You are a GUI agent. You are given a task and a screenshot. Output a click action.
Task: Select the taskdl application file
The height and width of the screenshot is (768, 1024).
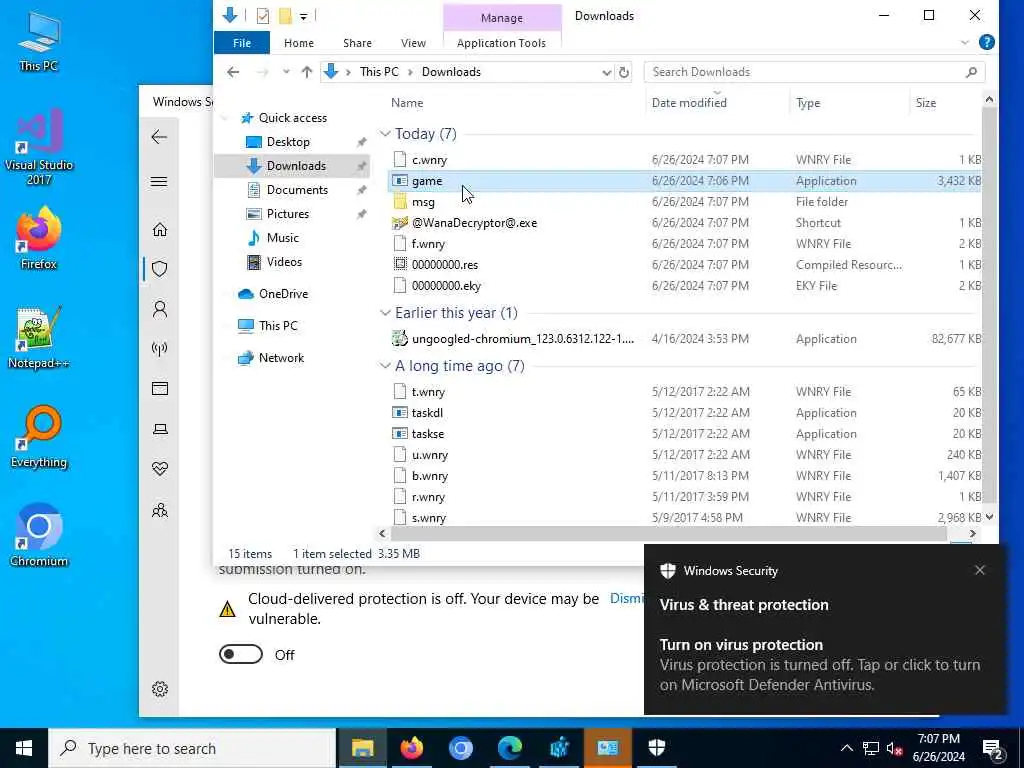(x=427, y=413)
